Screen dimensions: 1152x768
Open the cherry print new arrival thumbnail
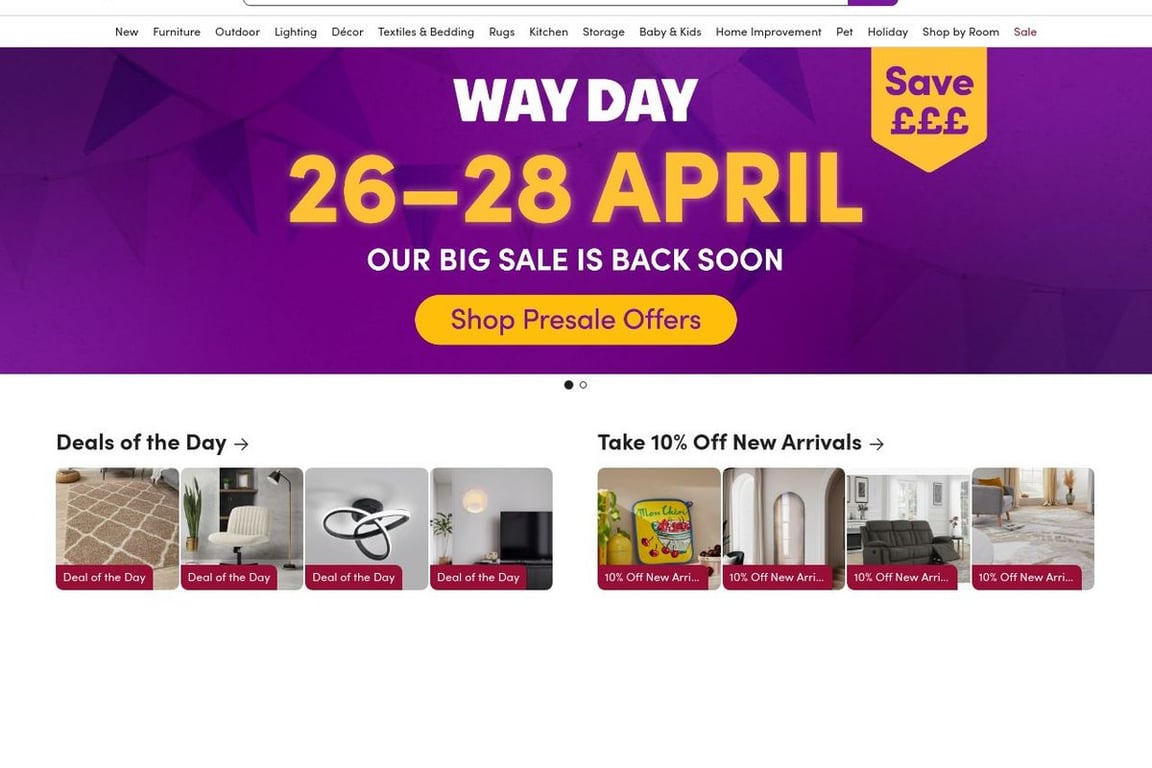[659, 528]
